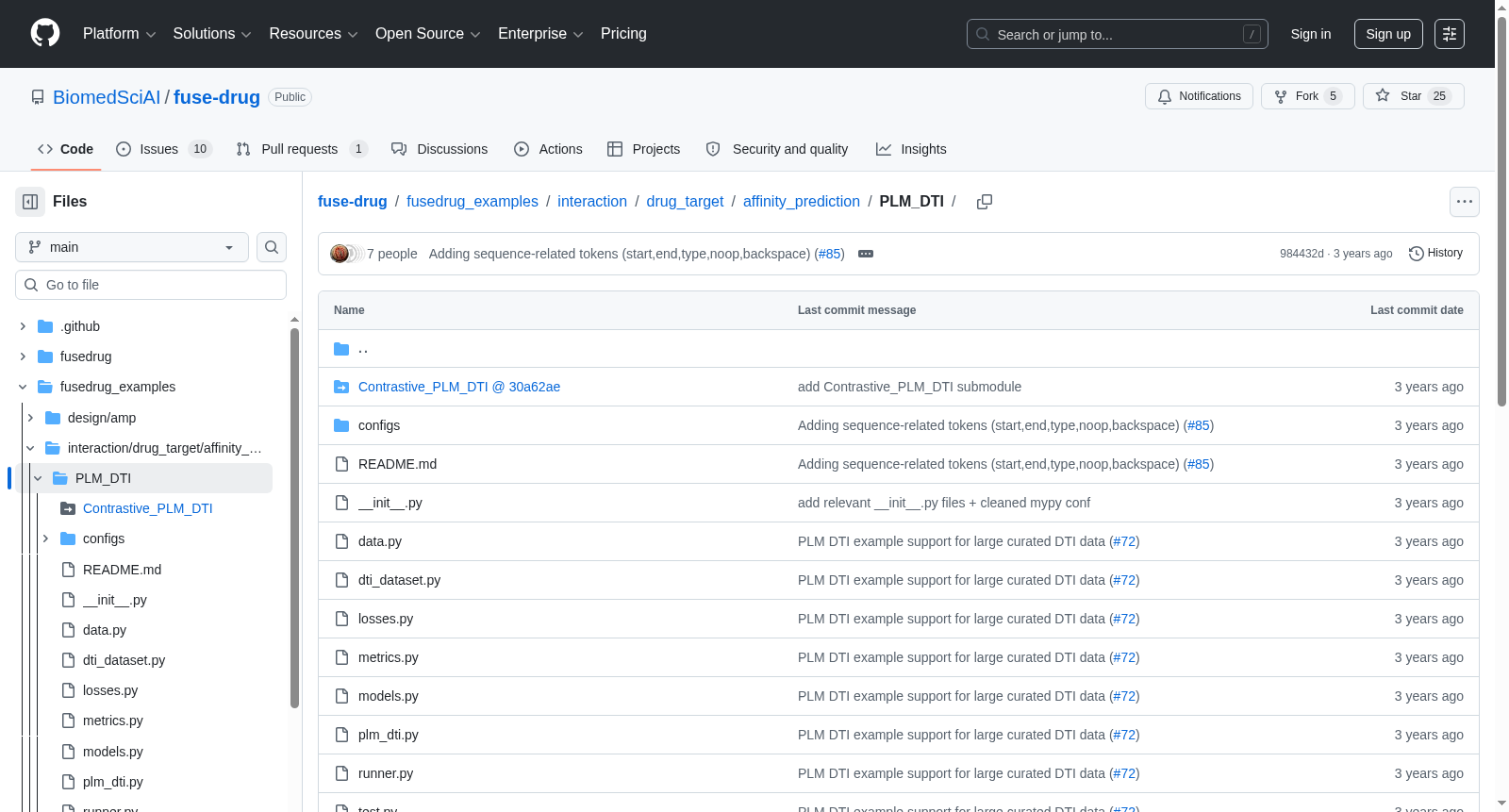Expand the configs folder chevron in tree

pyautogui.click(x=45, y=539)
